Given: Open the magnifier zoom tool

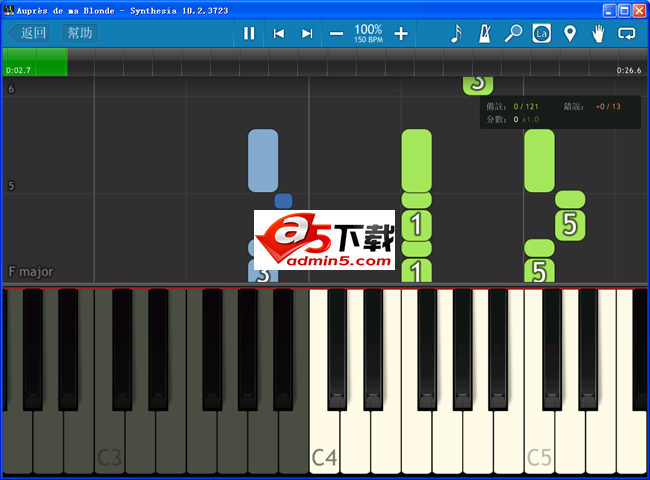Looking at the screenshot, I should (513, 33).
